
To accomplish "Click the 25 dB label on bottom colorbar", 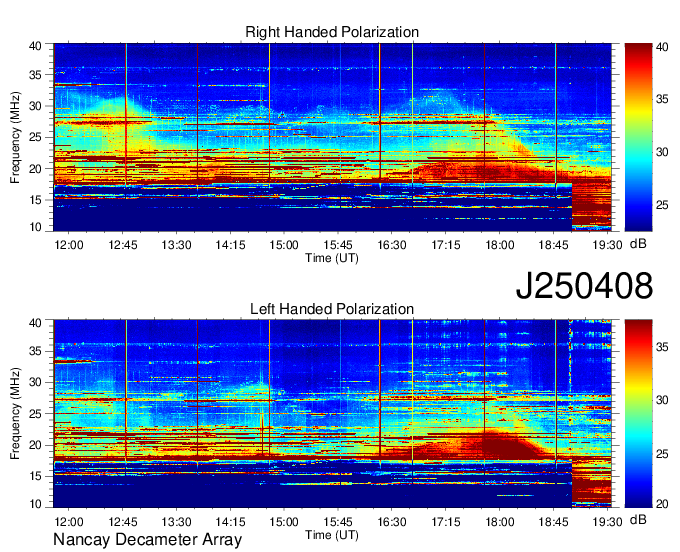I will 662,454.
